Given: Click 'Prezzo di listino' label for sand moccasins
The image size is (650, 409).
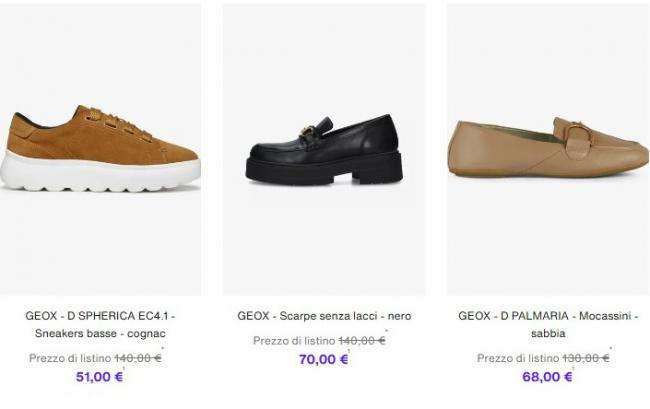Looking at the screenshot, I should pos(518,358).
